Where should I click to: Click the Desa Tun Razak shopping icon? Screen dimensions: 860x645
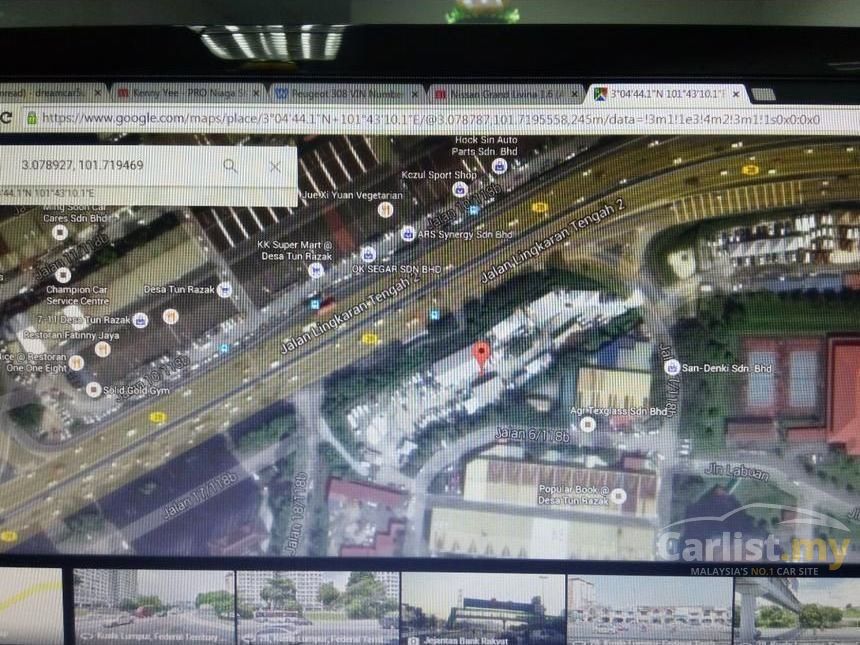click(224, 289)
